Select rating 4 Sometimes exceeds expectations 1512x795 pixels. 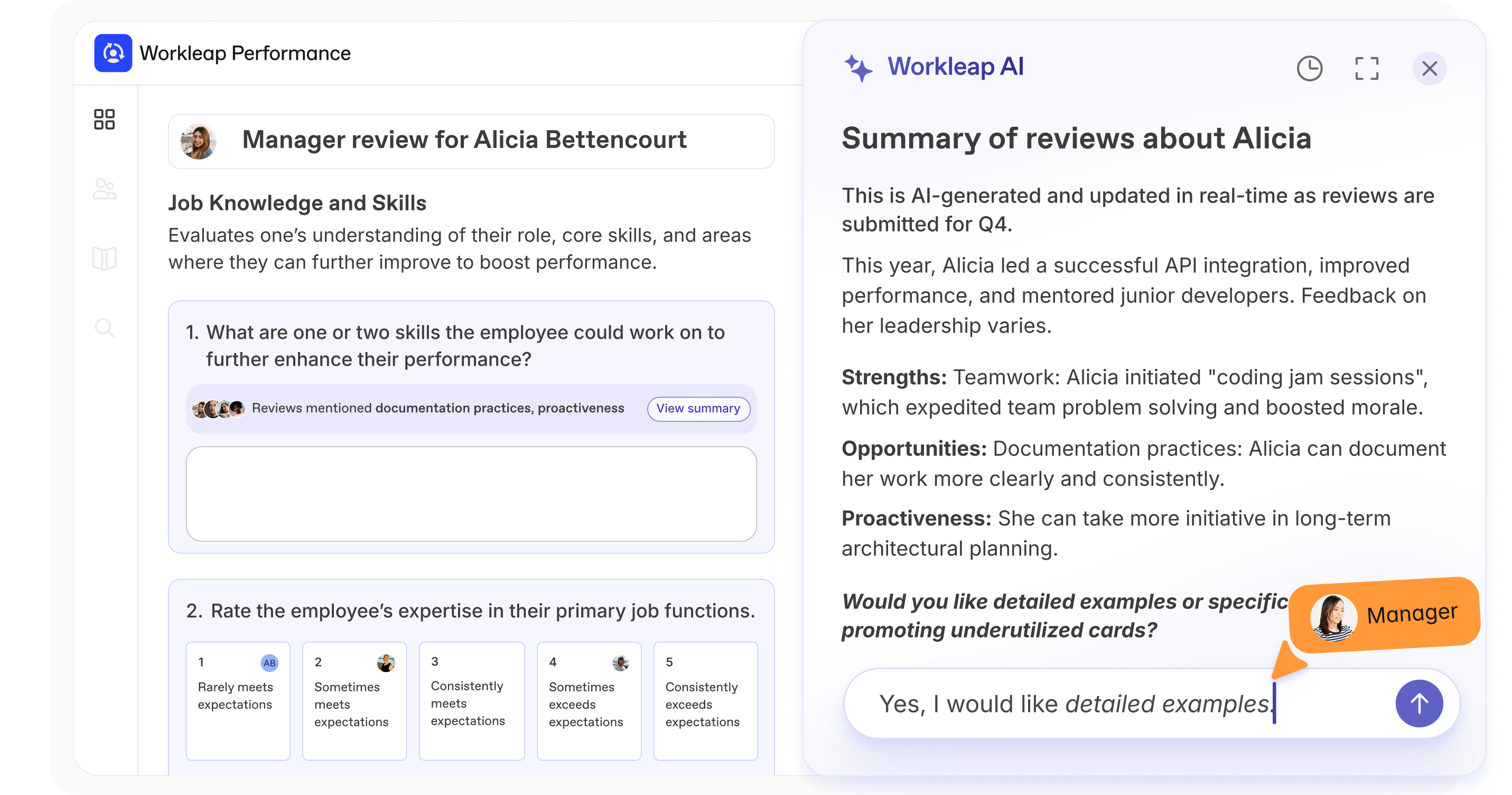pyautogui.click(x=589, y=700)
